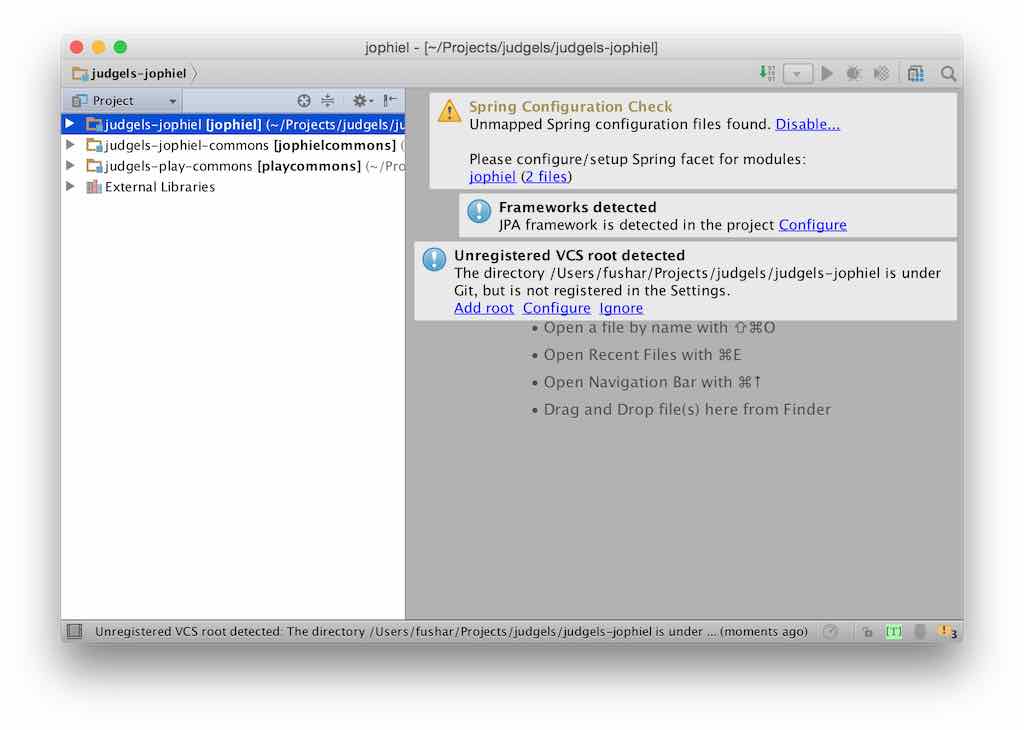The image size is (1024, 730).
Task: Click the Open Navigation Bar hint text
Action: 652,382
